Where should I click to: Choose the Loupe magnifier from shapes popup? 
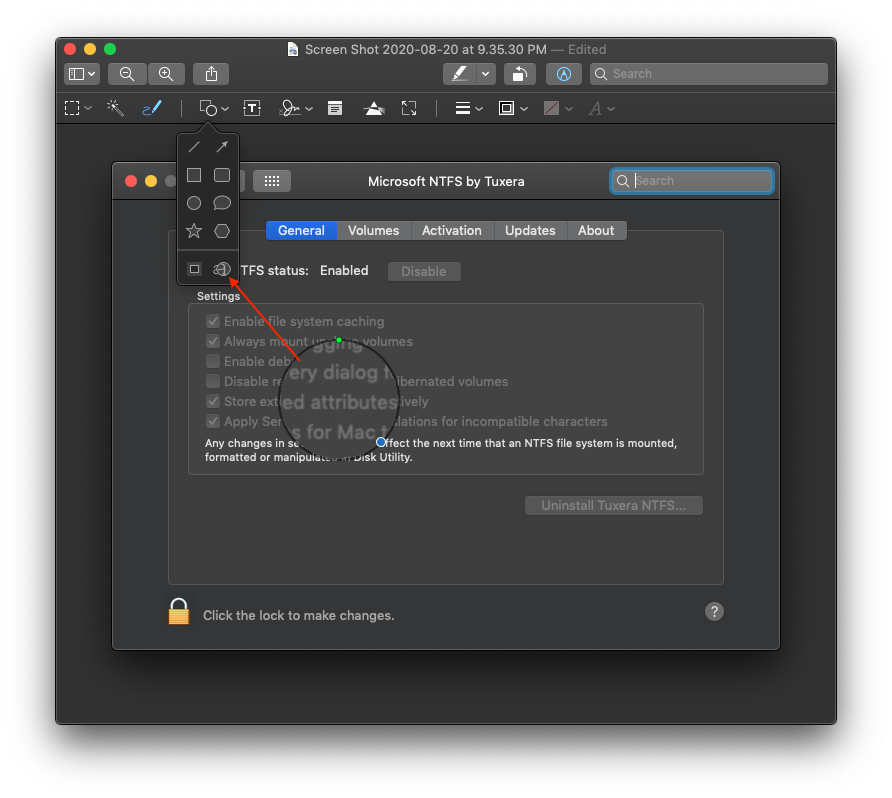pyautogui.click(x=222, y=269)
